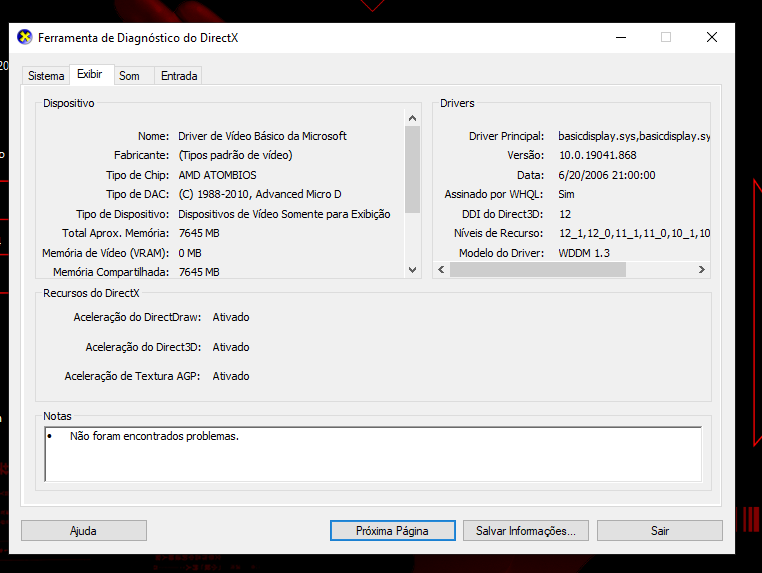762x573 pixels.
Task: Click Drivers scrollbar left arrow
Action: point(441,269)
